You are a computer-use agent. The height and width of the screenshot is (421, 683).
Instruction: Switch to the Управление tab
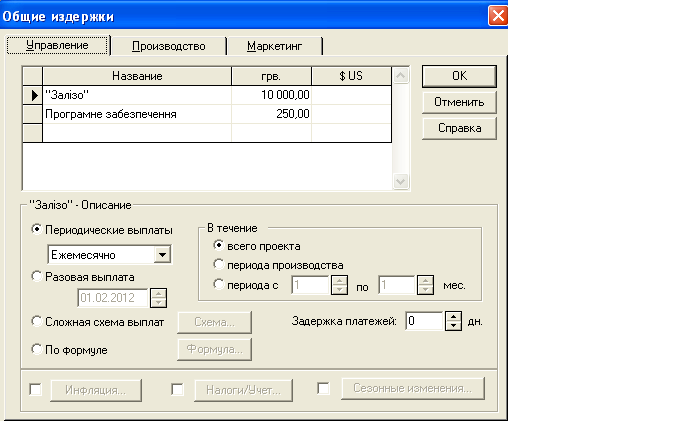(57, 45)
